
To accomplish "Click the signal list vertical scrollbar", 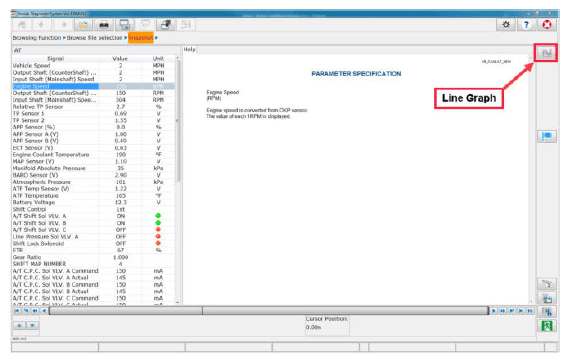I will (177, 120).
